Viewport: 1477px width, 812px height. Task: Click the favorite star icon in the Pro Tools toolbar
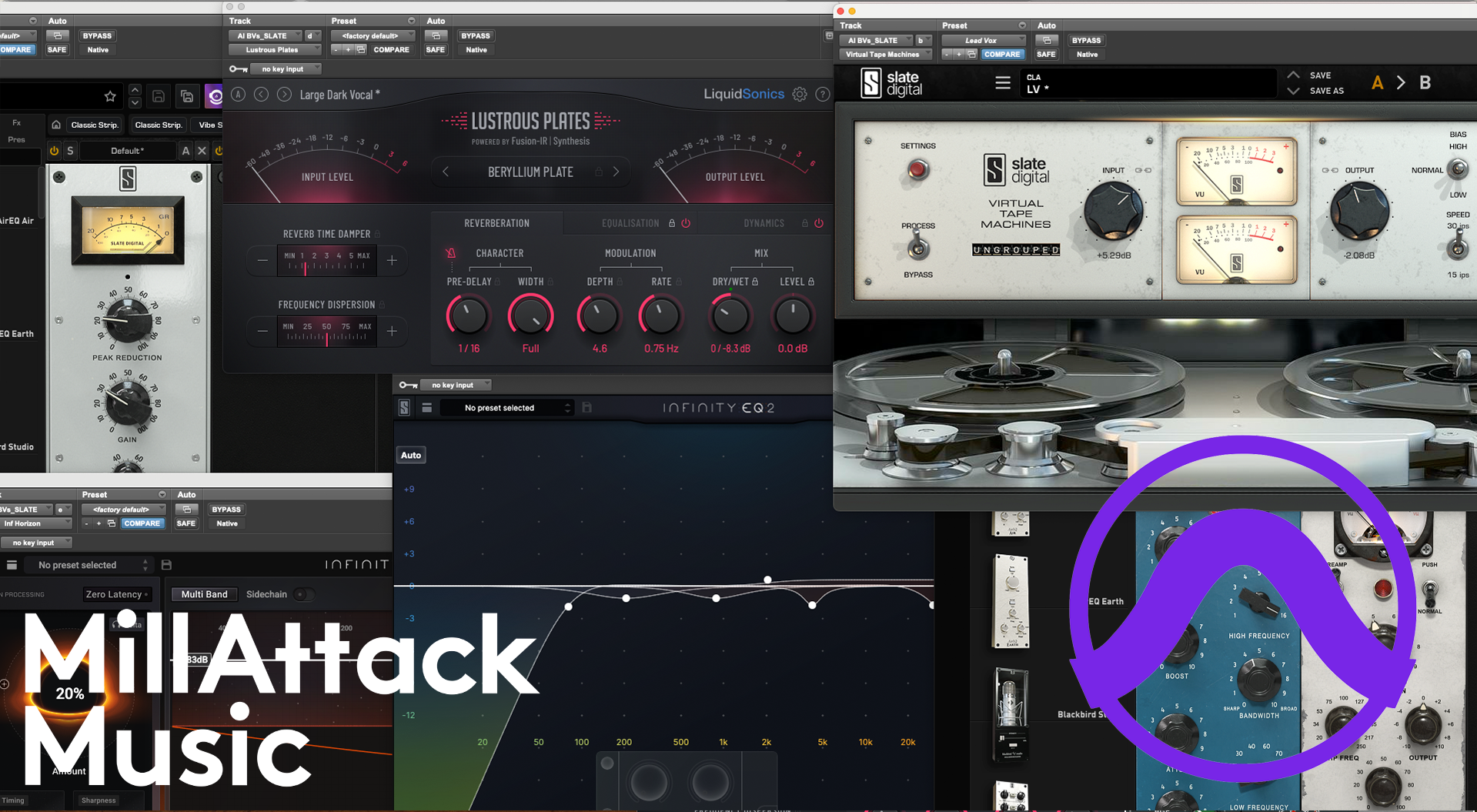[110, 95]
